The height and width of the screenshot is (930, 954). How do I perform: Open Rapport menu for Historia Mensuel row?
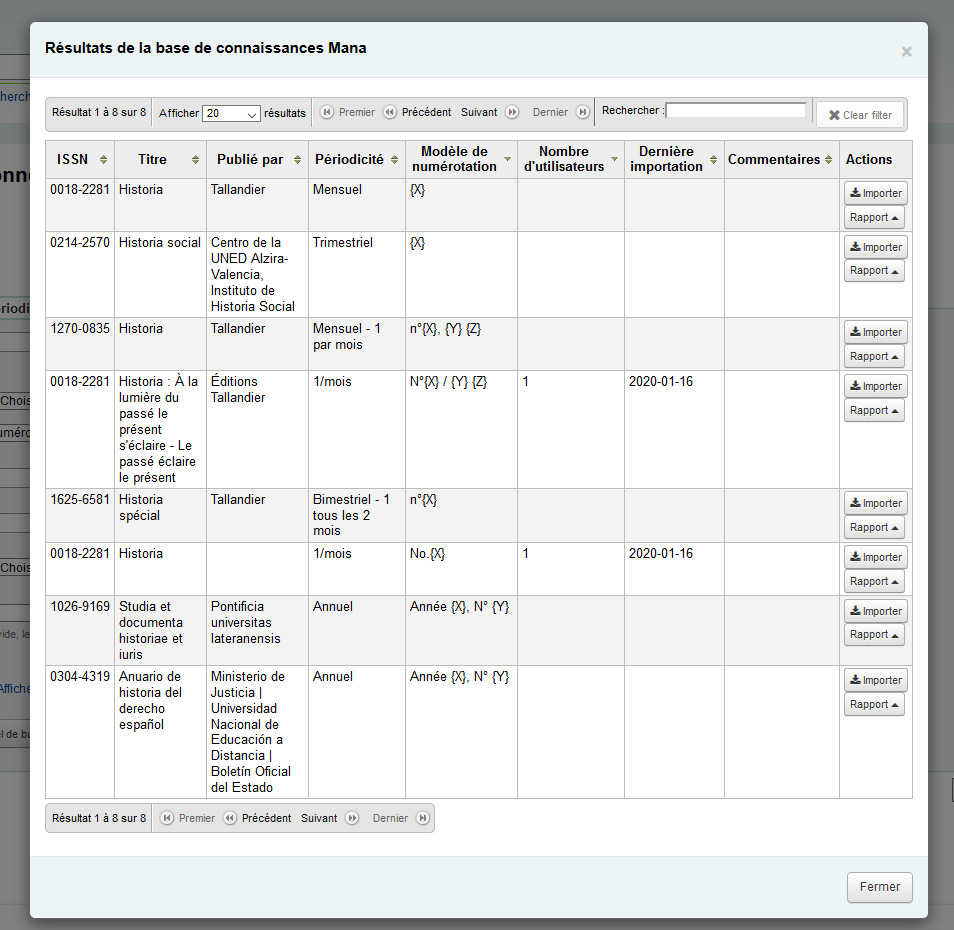(x=874, y=217)
